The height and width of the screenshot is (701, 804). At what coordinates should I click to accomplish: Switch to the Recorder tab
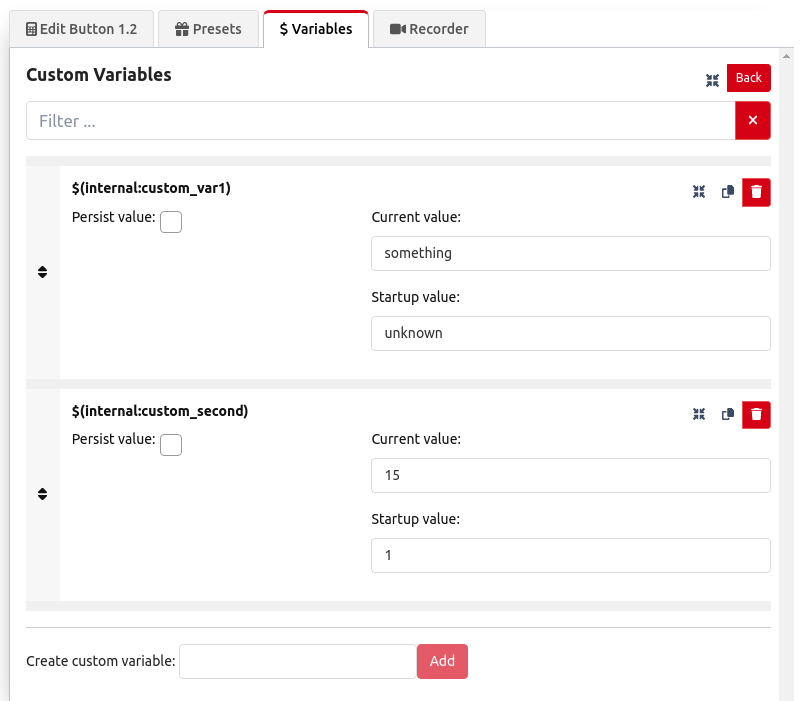coord(429,29)
